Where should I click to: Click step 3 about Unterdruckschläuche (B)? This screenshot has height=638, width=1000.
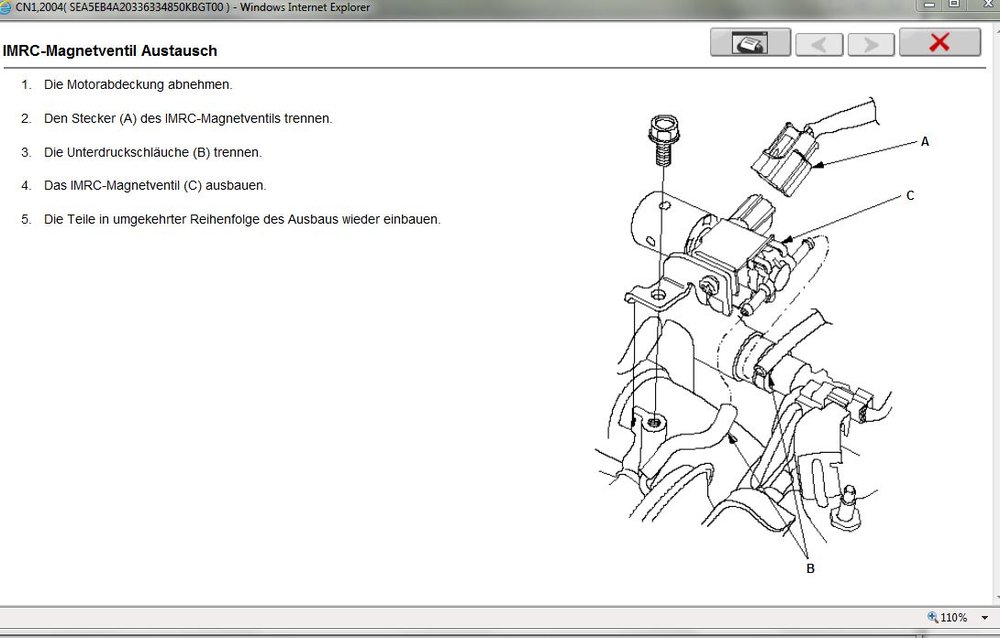(153, 152)
